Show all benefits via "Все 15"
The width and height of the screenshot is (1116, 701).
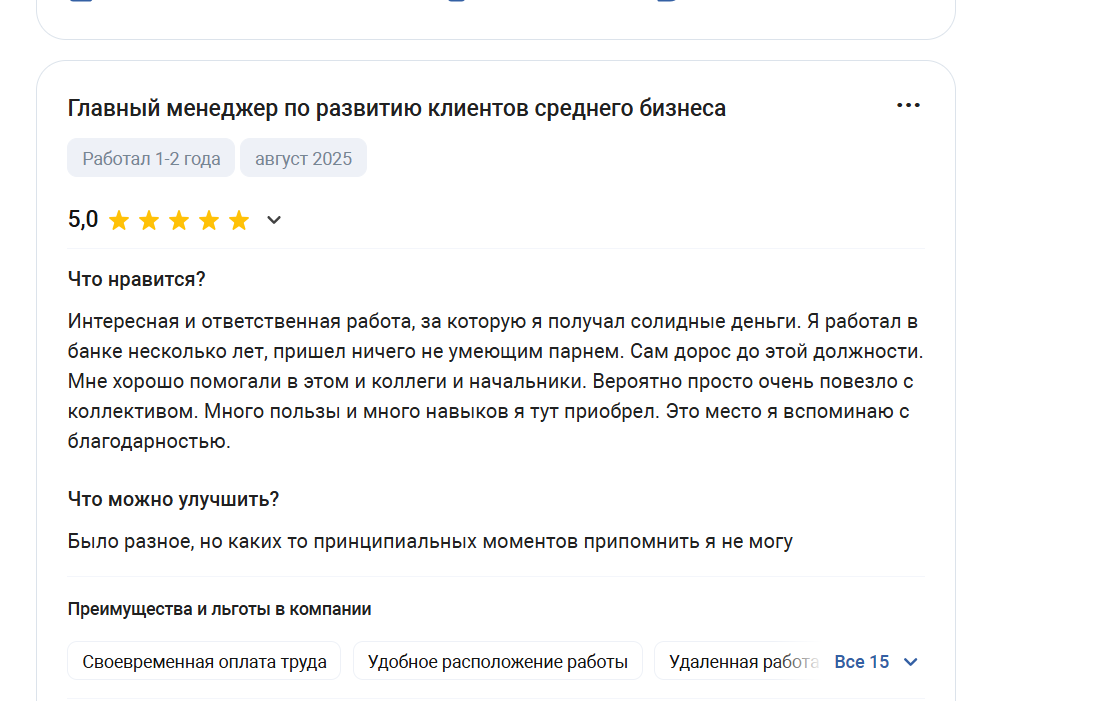click(x=861, y=662)
